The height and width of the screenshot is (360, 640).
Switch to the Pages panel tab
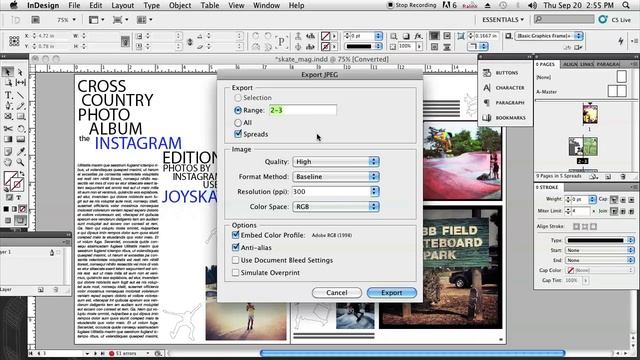click(x=546, y=64)
